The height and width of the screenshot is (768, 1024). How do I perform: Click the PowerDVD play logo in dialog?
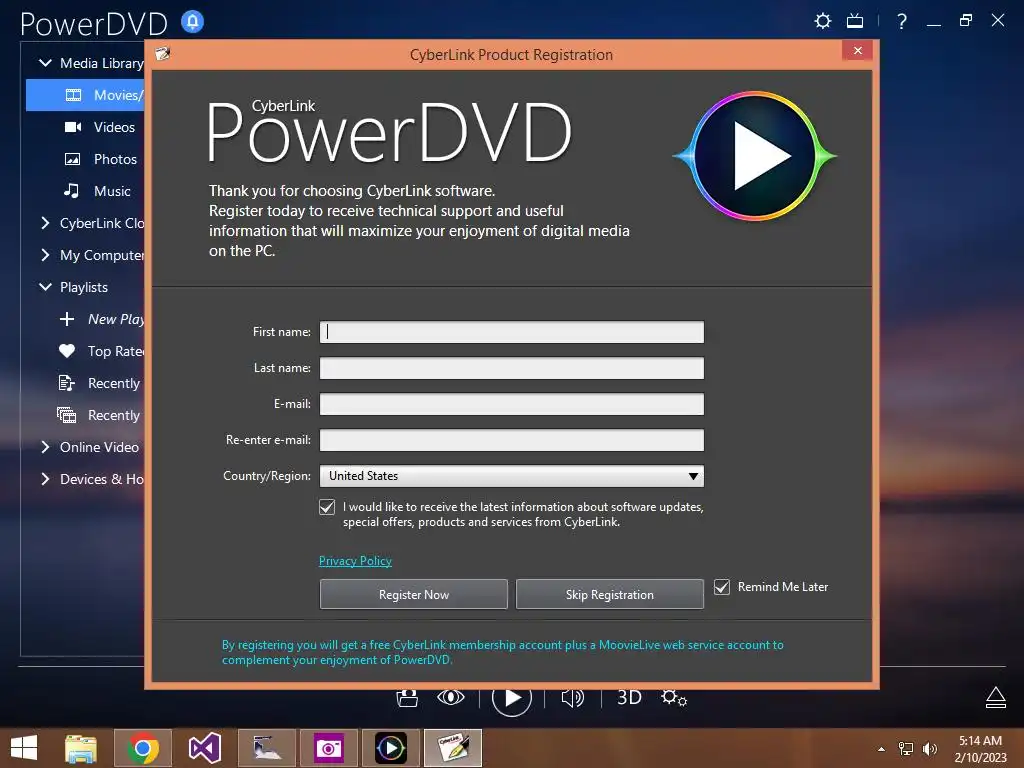(x=755, y=156)
